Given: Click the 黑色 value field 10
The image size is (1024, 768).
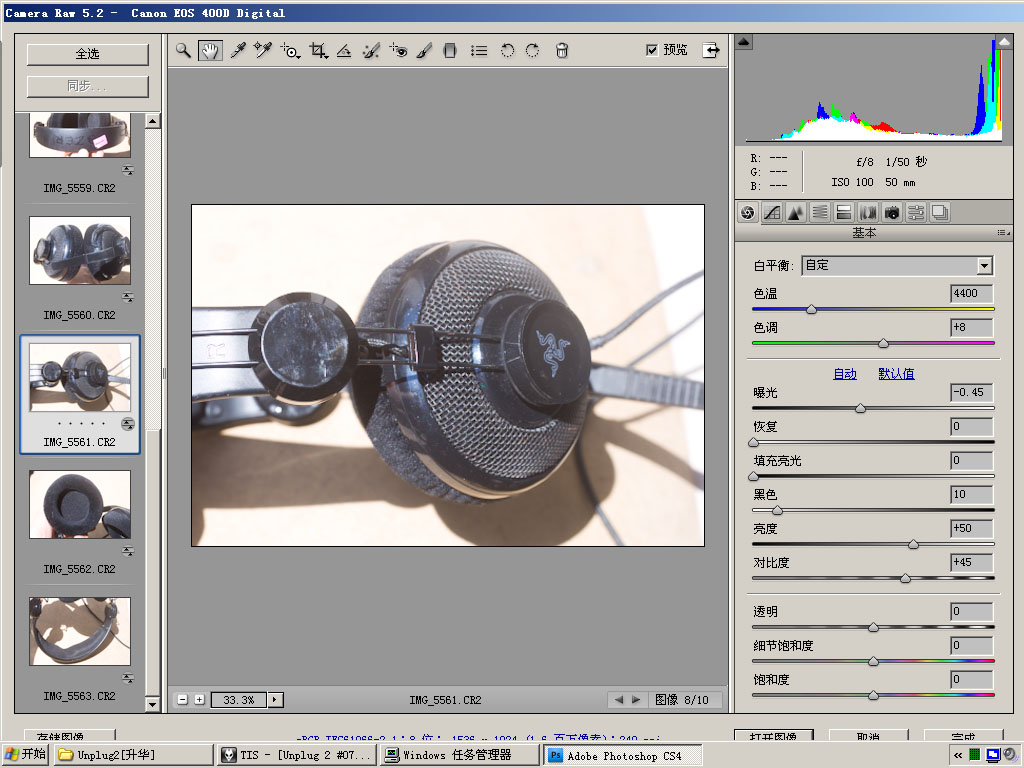Looking at the screenshot, I should point(972,494).
